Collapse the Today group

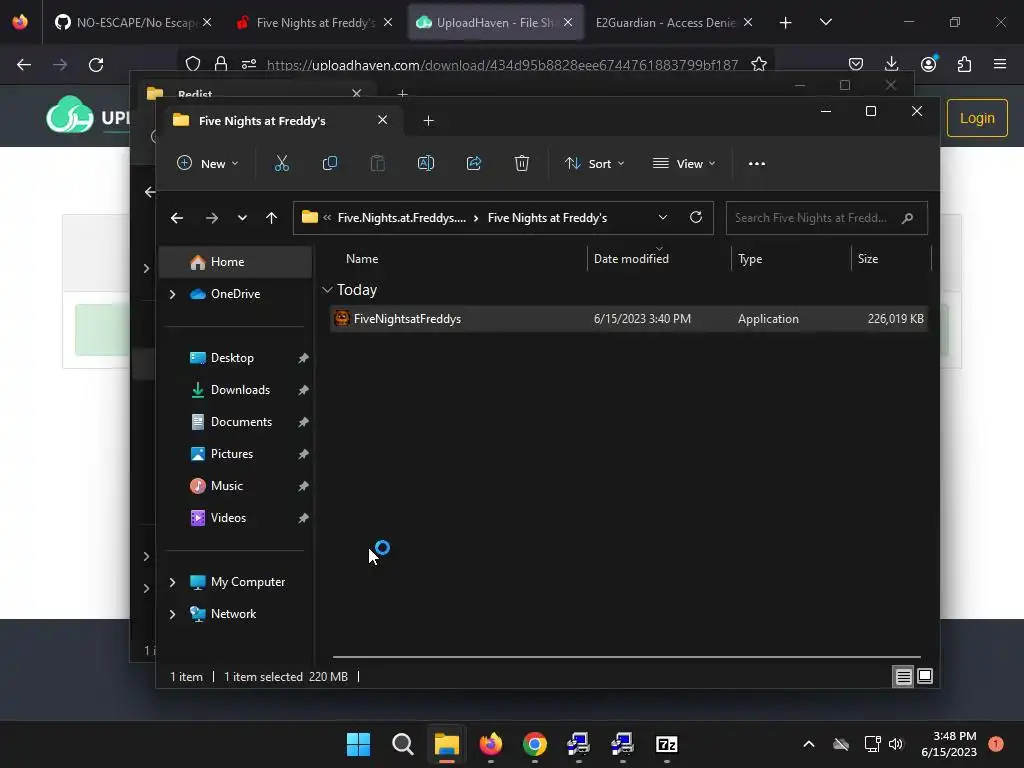[327, 289]
